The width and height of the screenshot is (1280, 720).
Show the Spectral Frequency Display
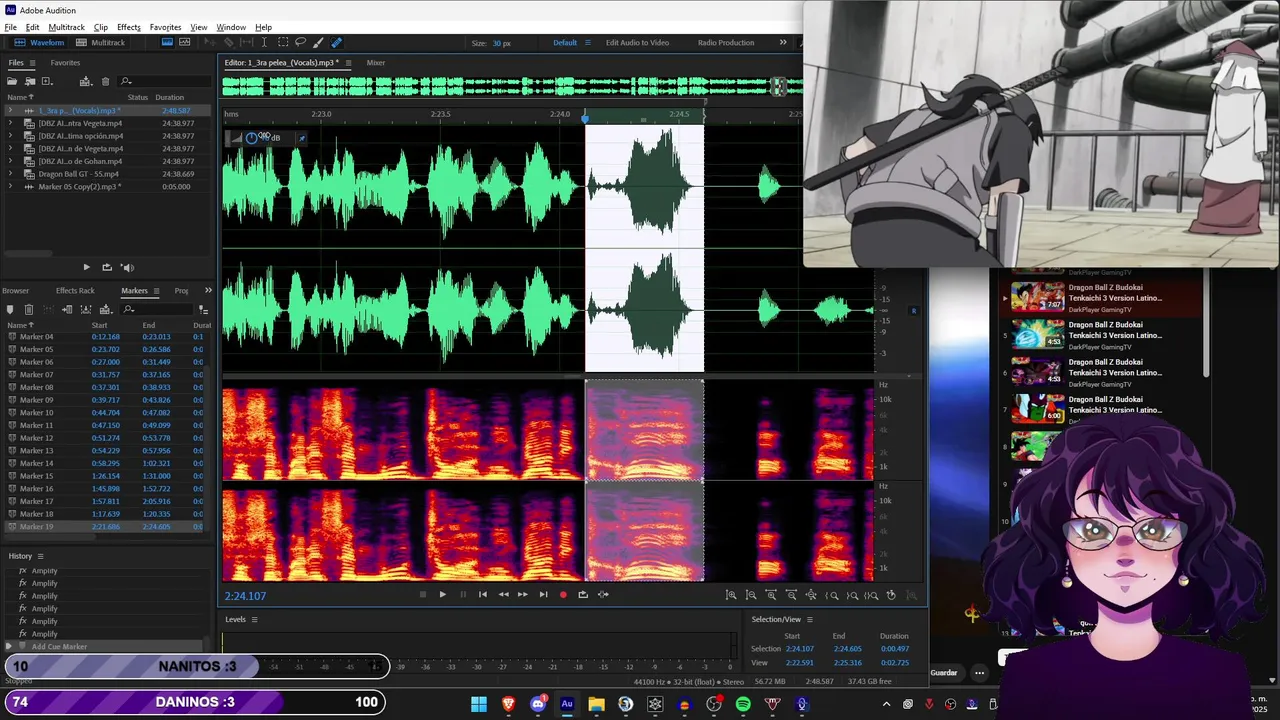pos(167,42)
